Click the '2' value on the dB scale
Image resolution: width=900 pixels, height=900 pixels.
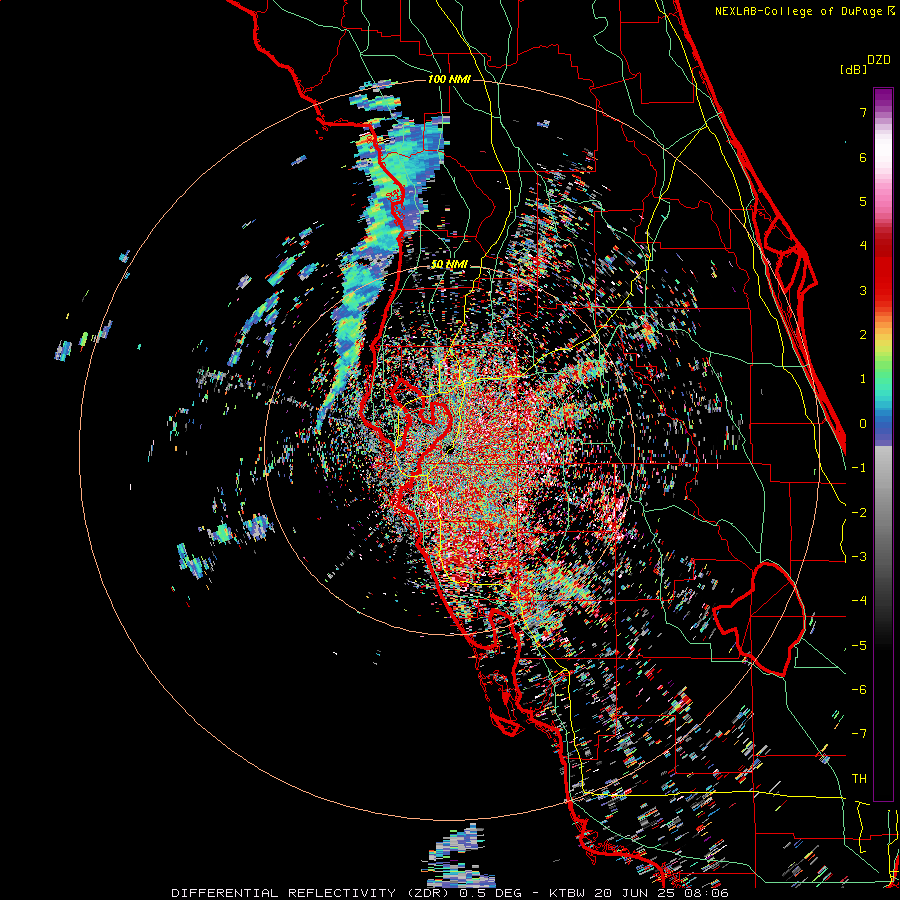863,335
